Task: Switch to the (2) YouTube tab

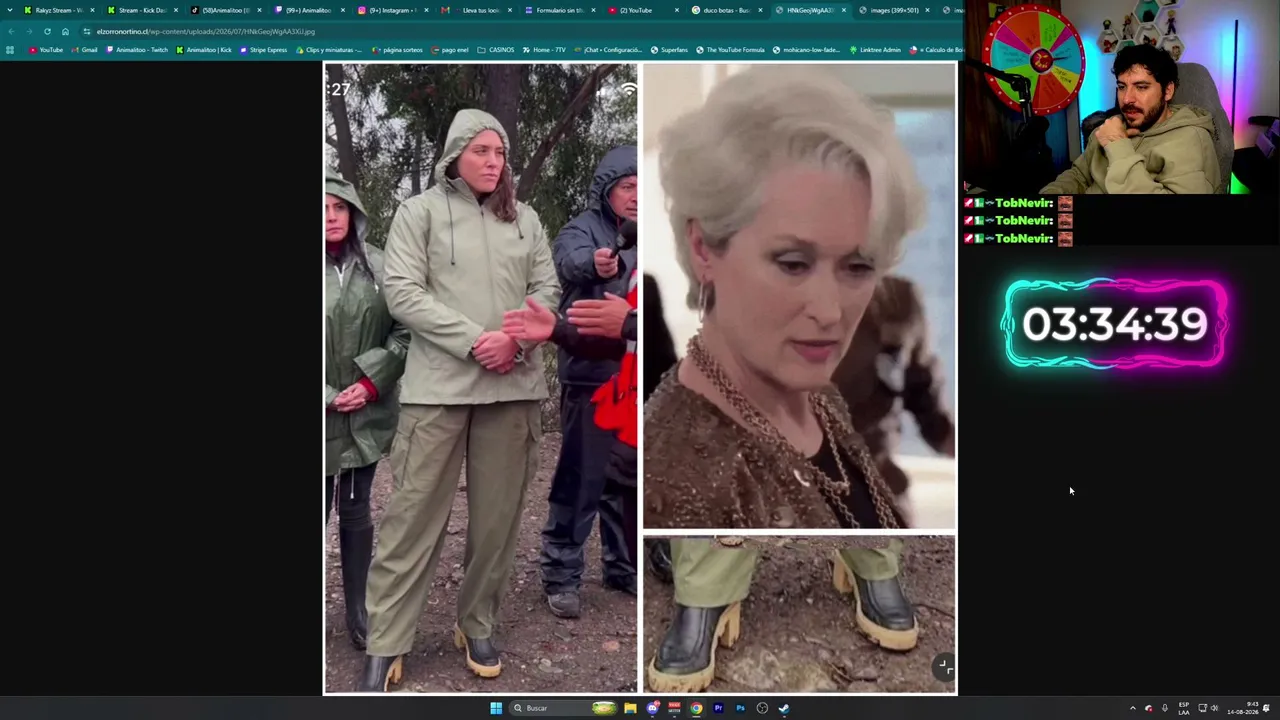Action: (642, 10)
